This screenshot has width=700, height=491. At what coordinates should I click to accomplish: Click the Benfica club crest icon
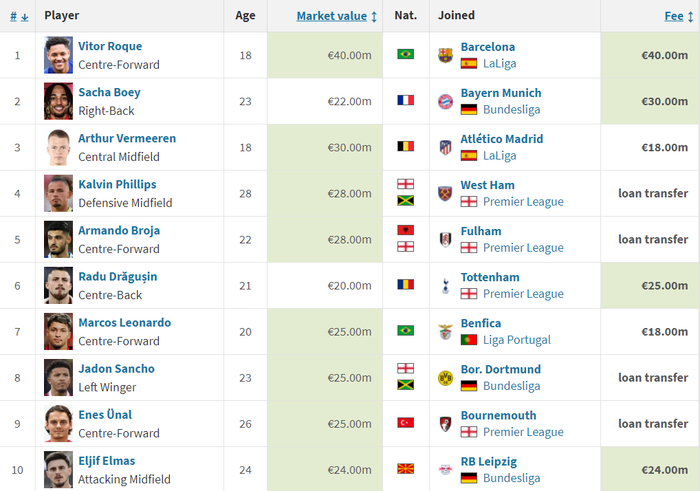point(445,331)
